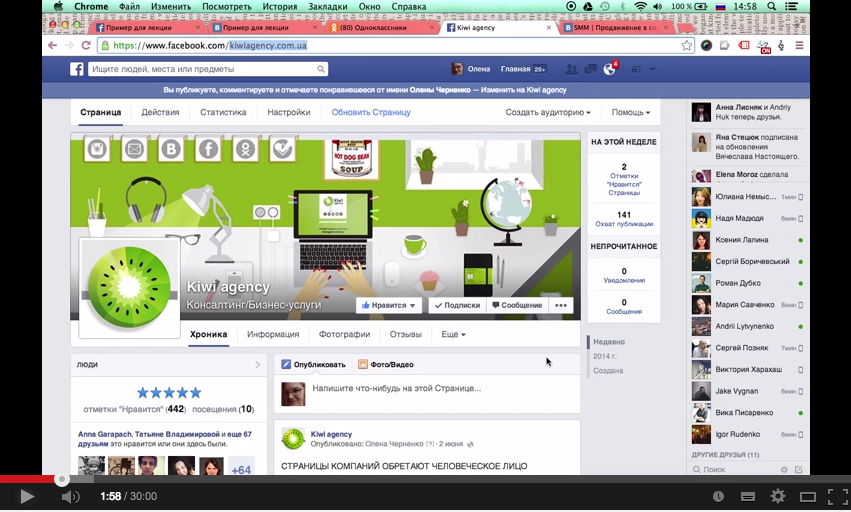The width and height of the screenshot is (851, 512).
Task: Click the Изменить на Kiwi agency link
Action: click(x=524, y=90)
